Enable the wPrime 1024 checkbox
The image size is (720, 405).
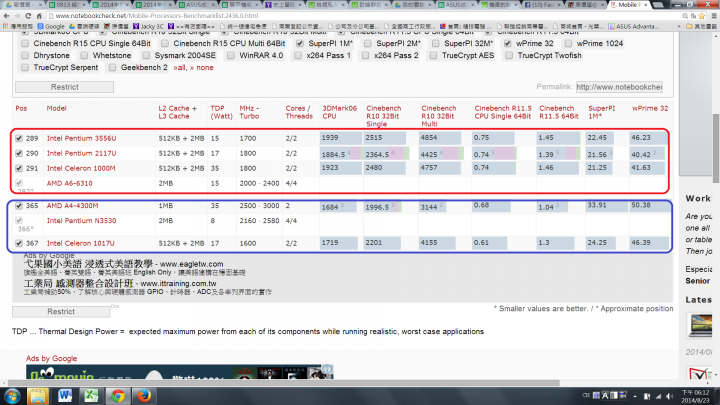(x=568, y=44)
